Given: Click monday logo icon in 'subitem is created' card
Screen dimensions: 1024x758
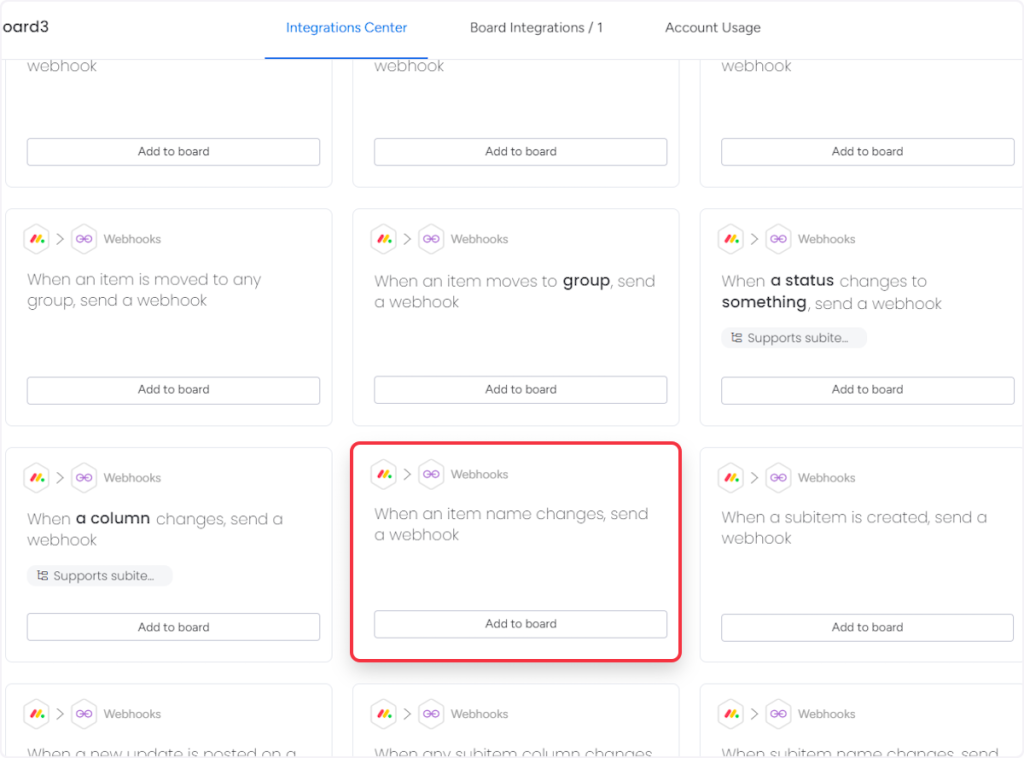Looking at the screenshot, I should (731, 478).
